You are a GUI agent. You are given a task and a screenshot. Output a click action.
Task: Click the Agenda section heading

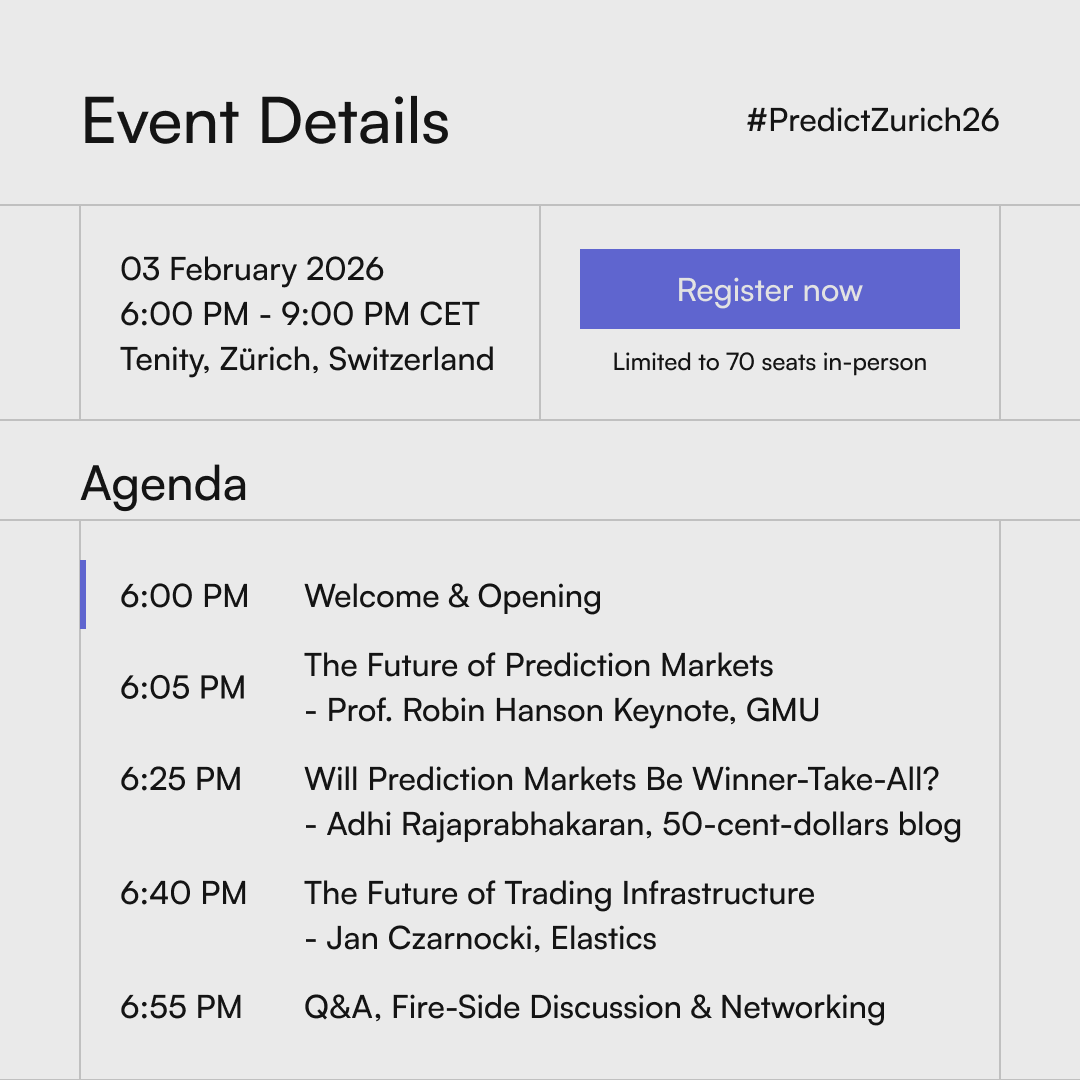(163, 484)
